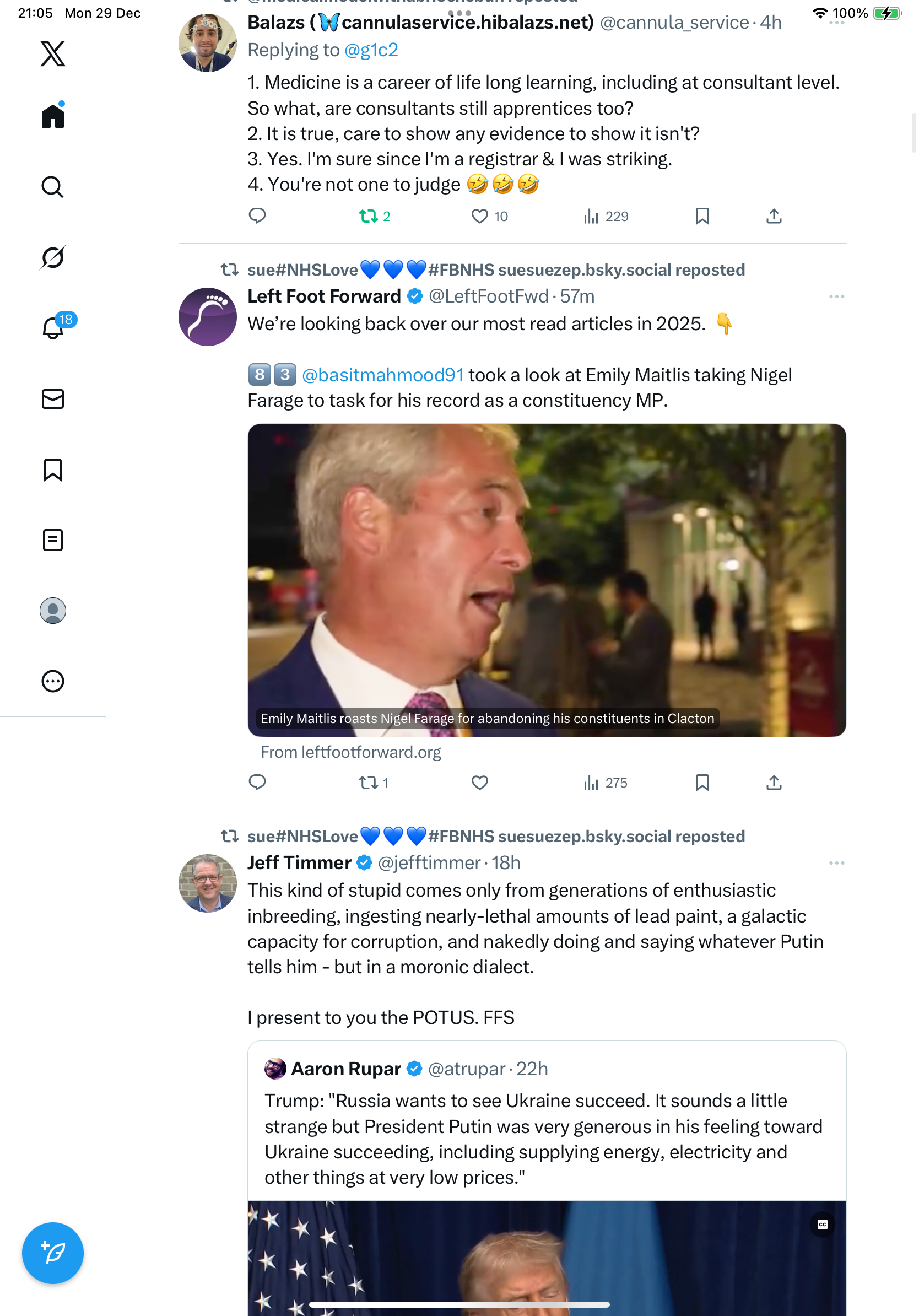Undo repost on Balazs's reply

tap(369, 216)
